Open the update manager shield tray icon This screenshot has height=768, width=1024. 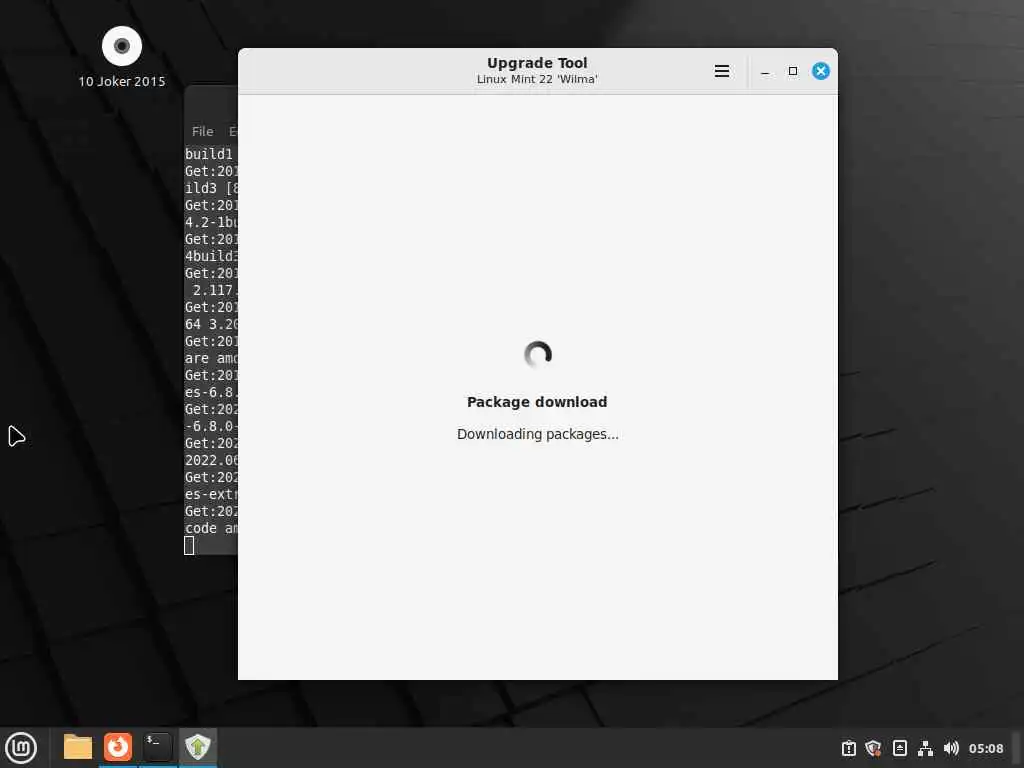coord(873,748)
